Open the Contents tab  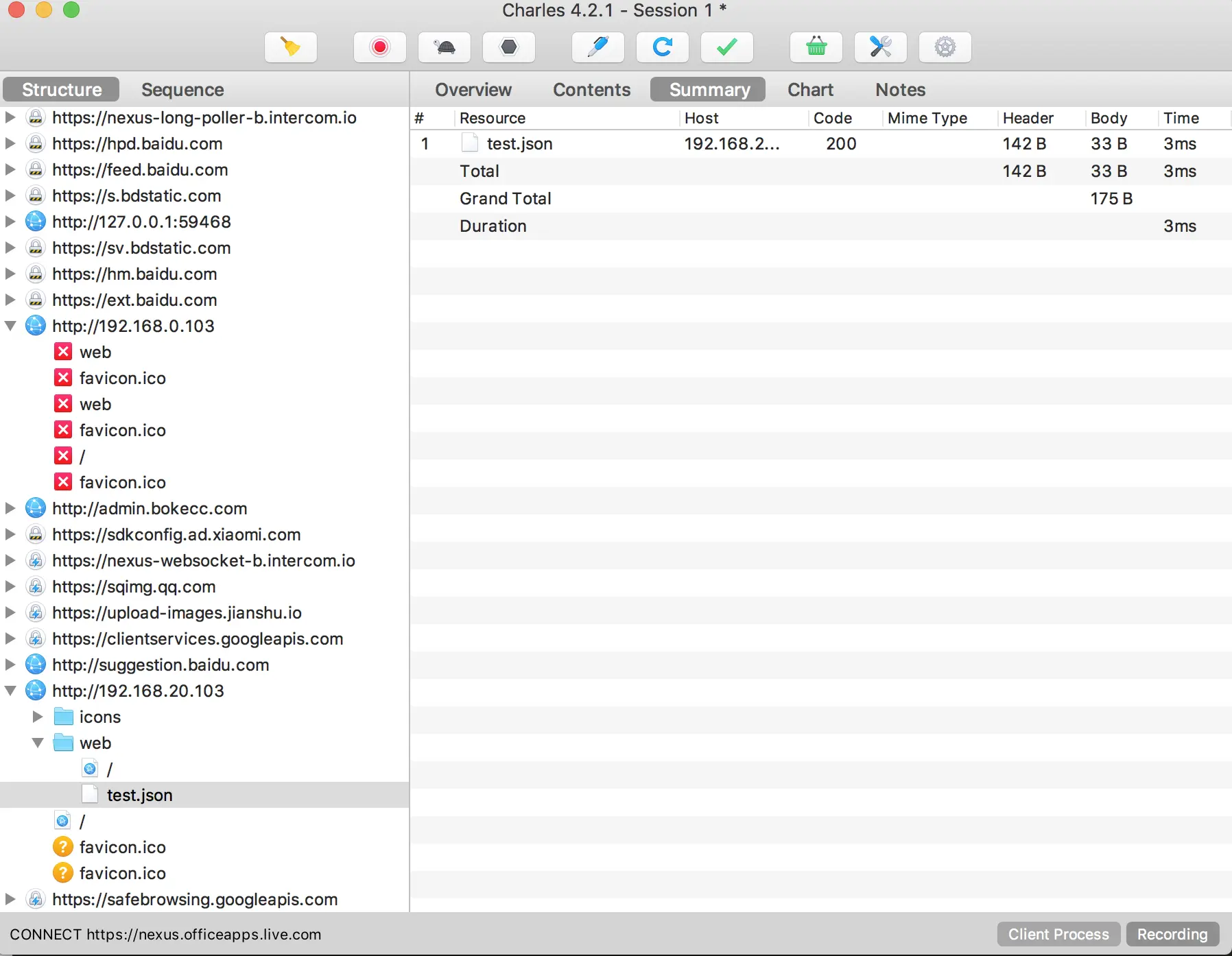click(x=592, y=90)
